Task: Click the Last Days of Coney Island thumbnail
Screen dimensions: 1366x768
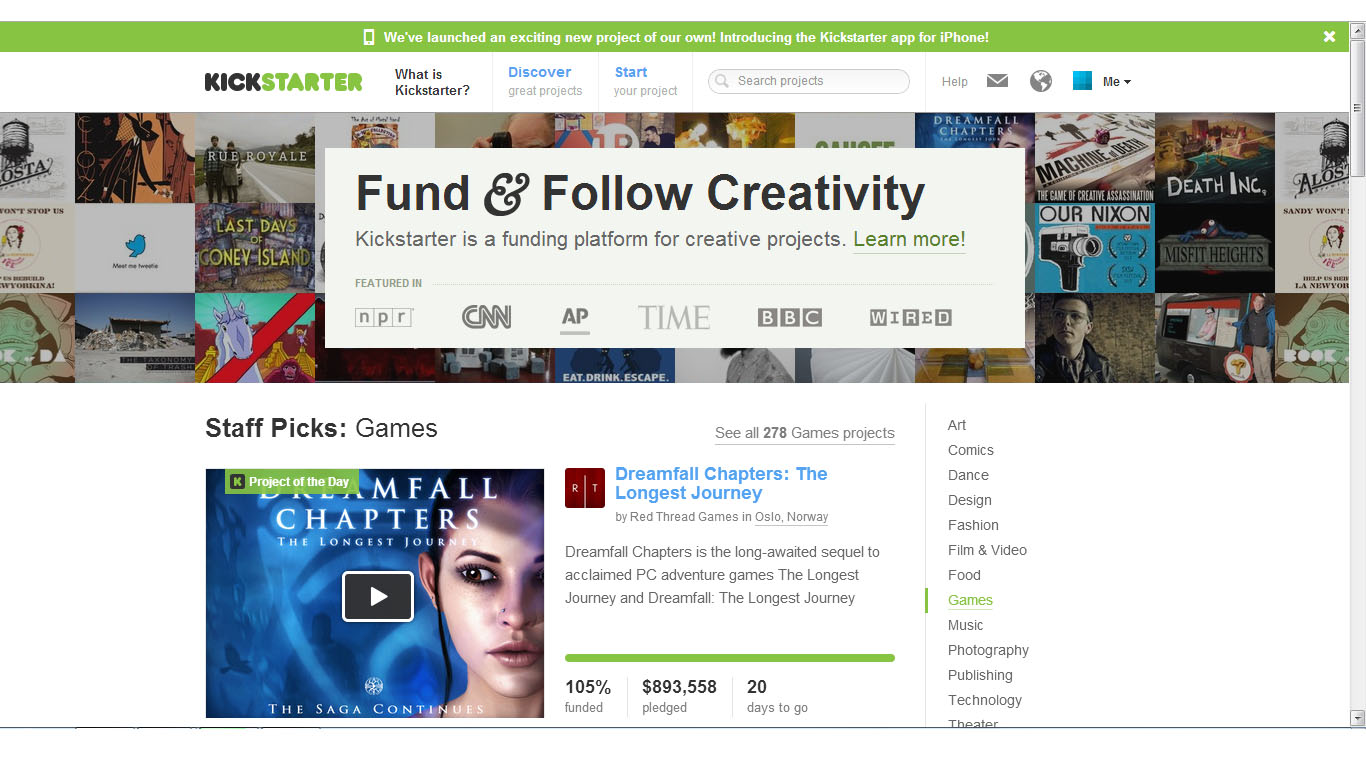Action: (x=255, y=248)
